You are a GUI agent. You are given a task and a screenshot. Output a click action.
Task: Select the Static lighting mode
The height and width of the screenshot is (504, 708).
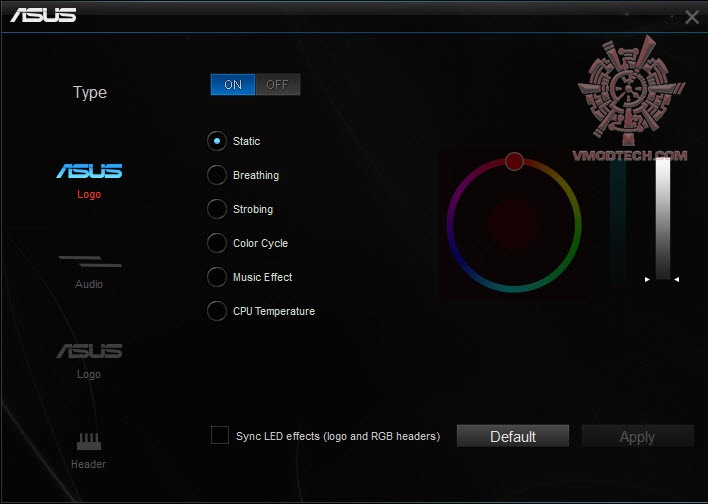click(x=217, y=141)
